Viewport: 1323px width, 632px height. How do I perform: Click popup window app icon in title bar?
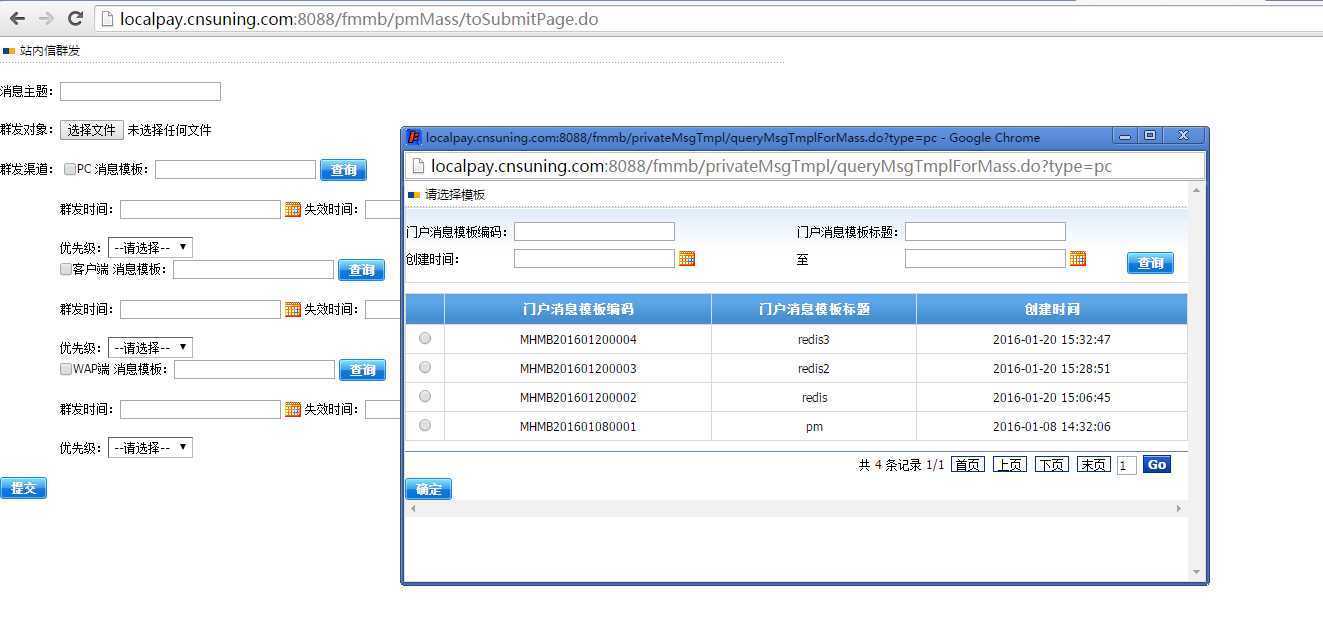tap(414, 137)
